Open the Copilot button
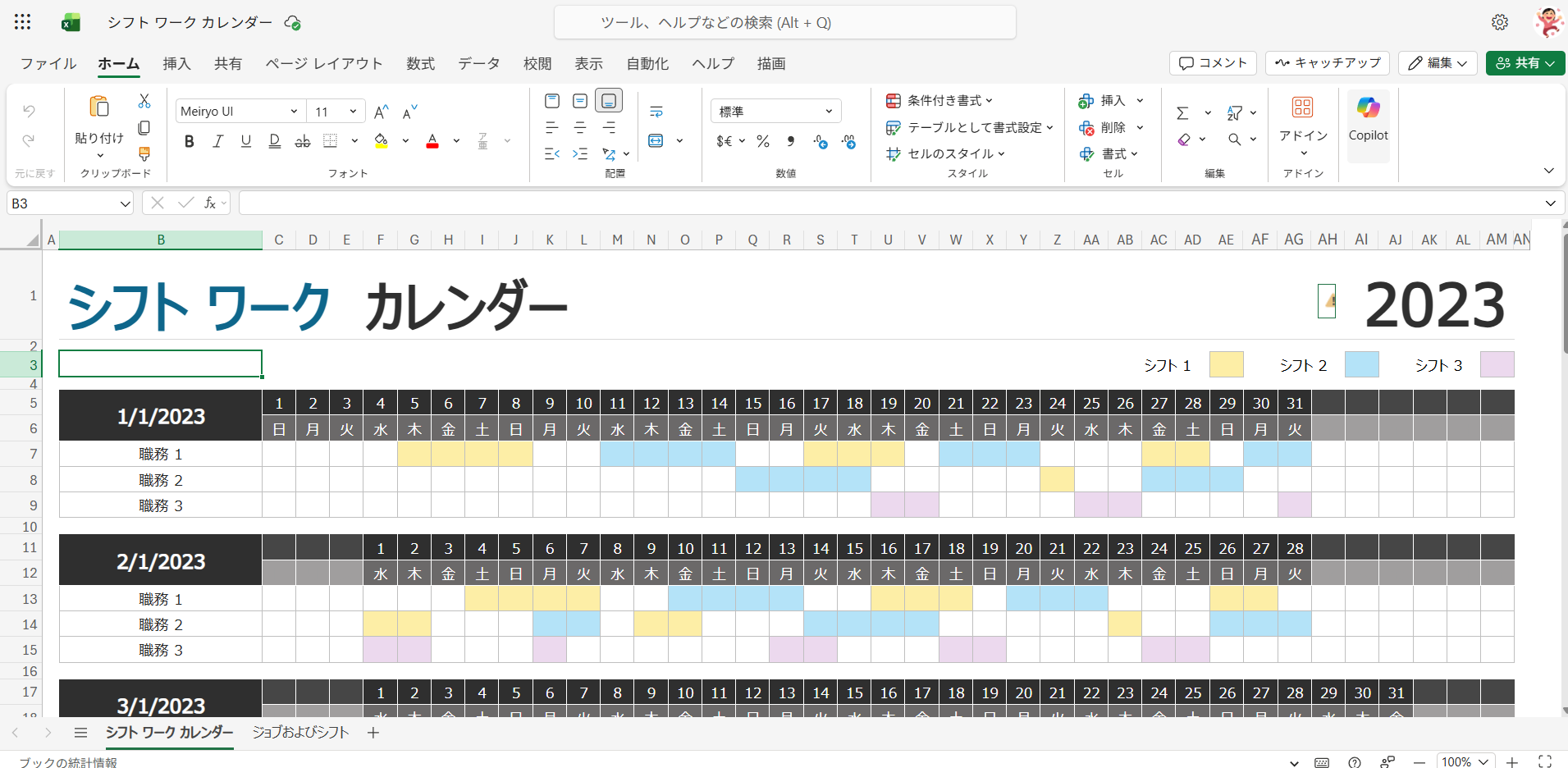The image size is (1568, 768). (1368, 119)
